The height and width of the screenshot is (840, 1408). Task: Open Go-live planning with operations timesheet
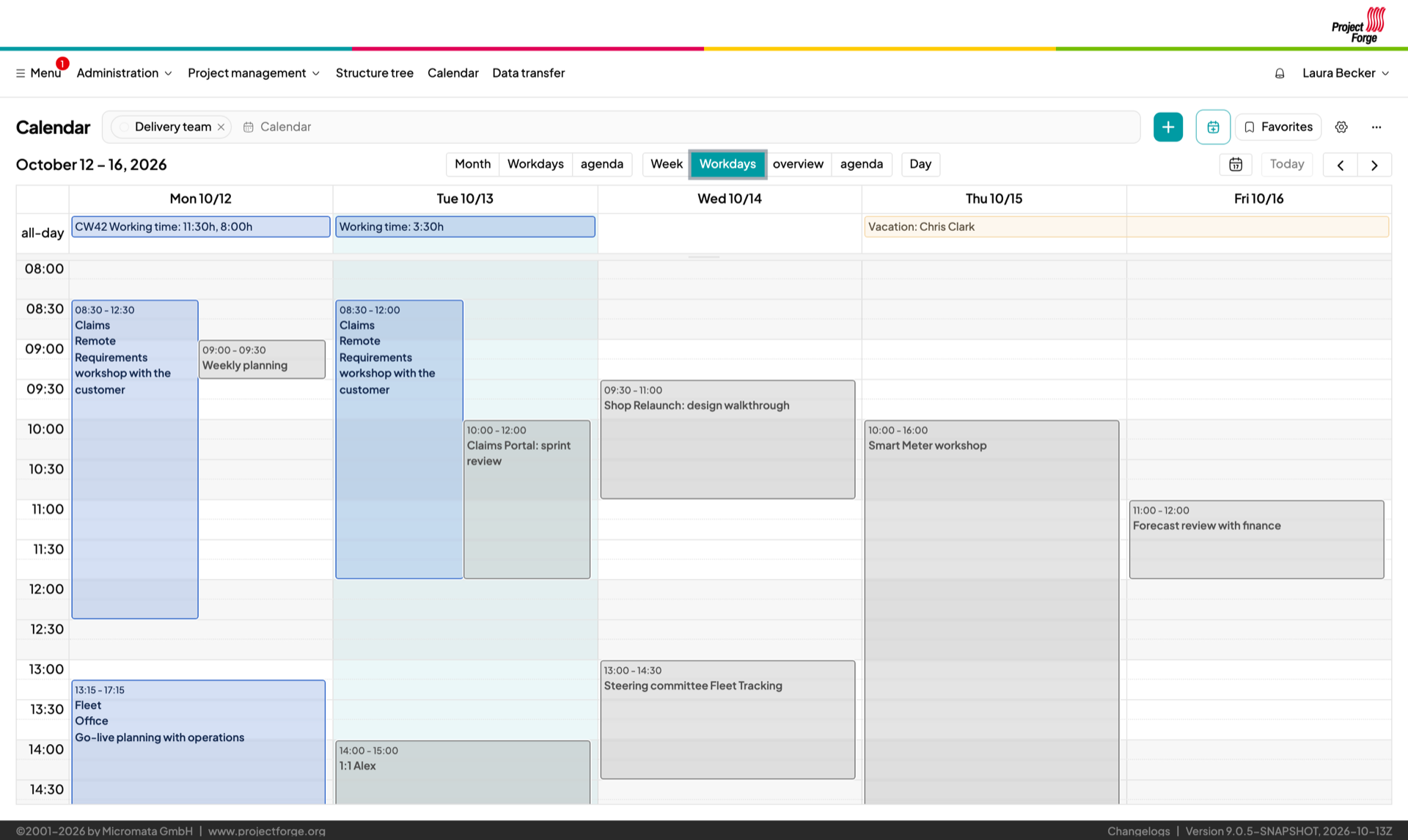click(x=198, y=742)
